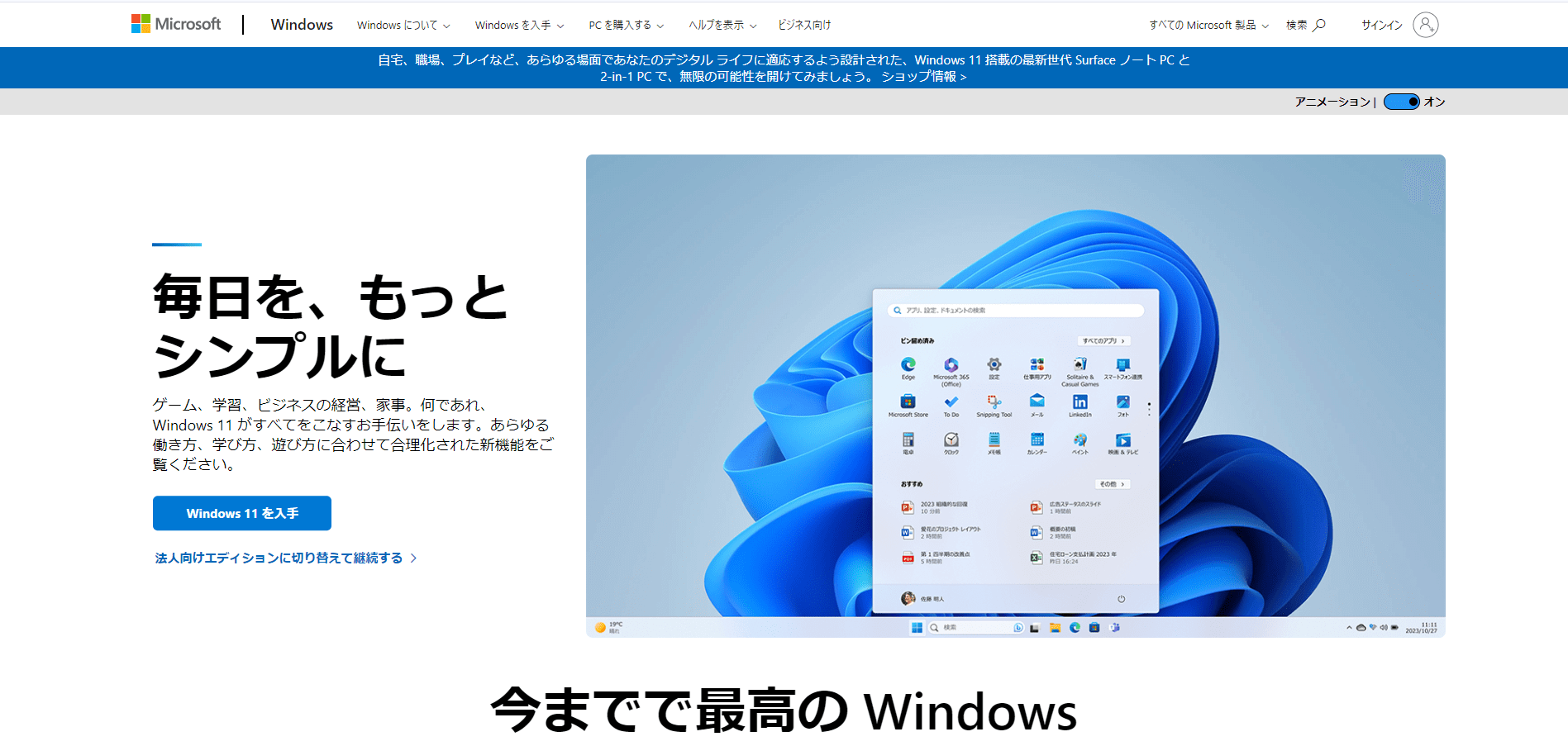Open the search magnifier icon in the header
The width and height of the screenshot is (1568, 746).
pos(1319,25)
